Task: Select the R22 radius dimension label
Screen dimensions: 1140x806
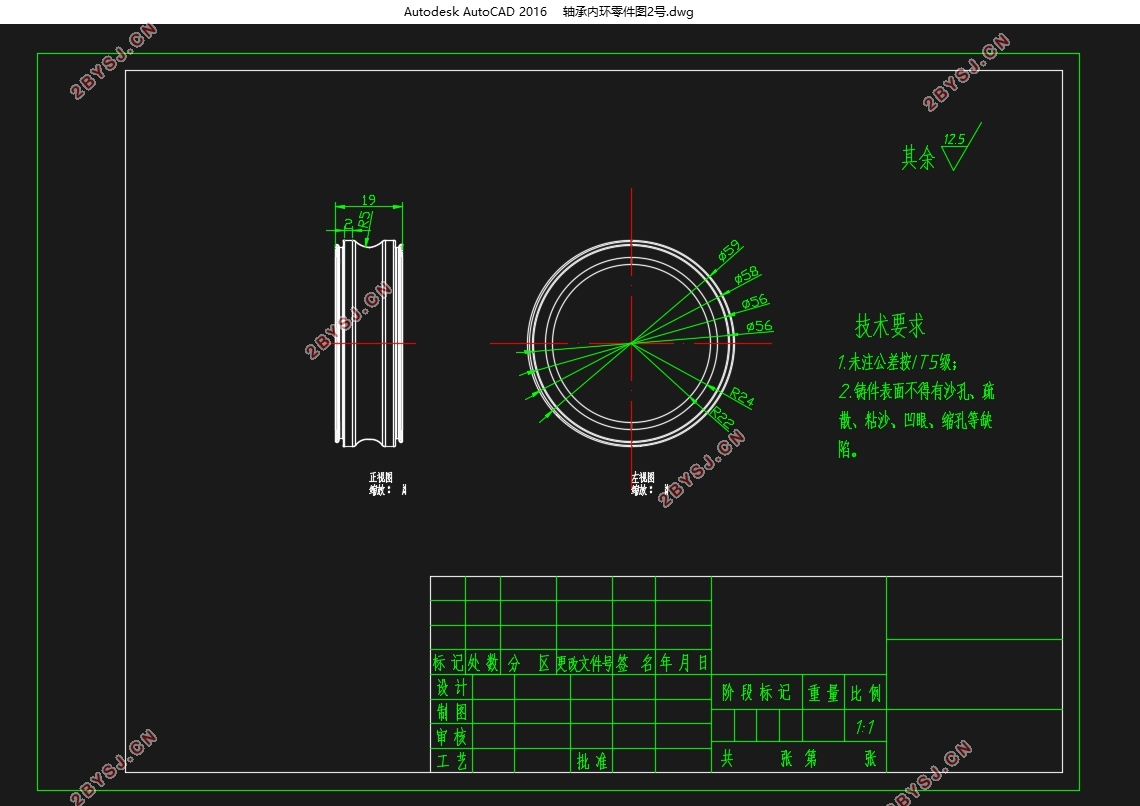Action: tap(723, 416)
